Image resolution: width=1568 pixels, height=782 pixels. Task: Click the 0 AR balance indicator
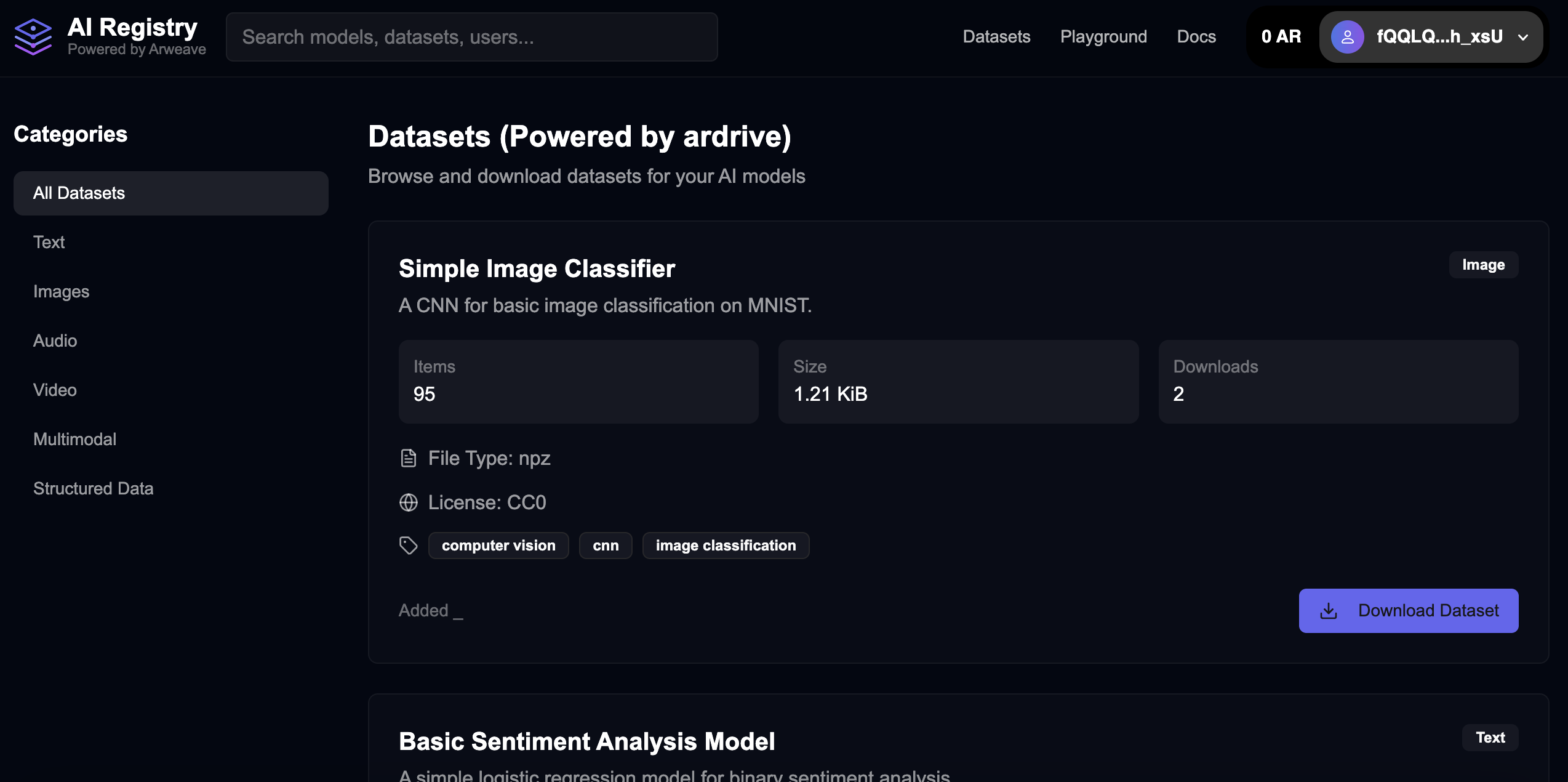click(1281, 37)
